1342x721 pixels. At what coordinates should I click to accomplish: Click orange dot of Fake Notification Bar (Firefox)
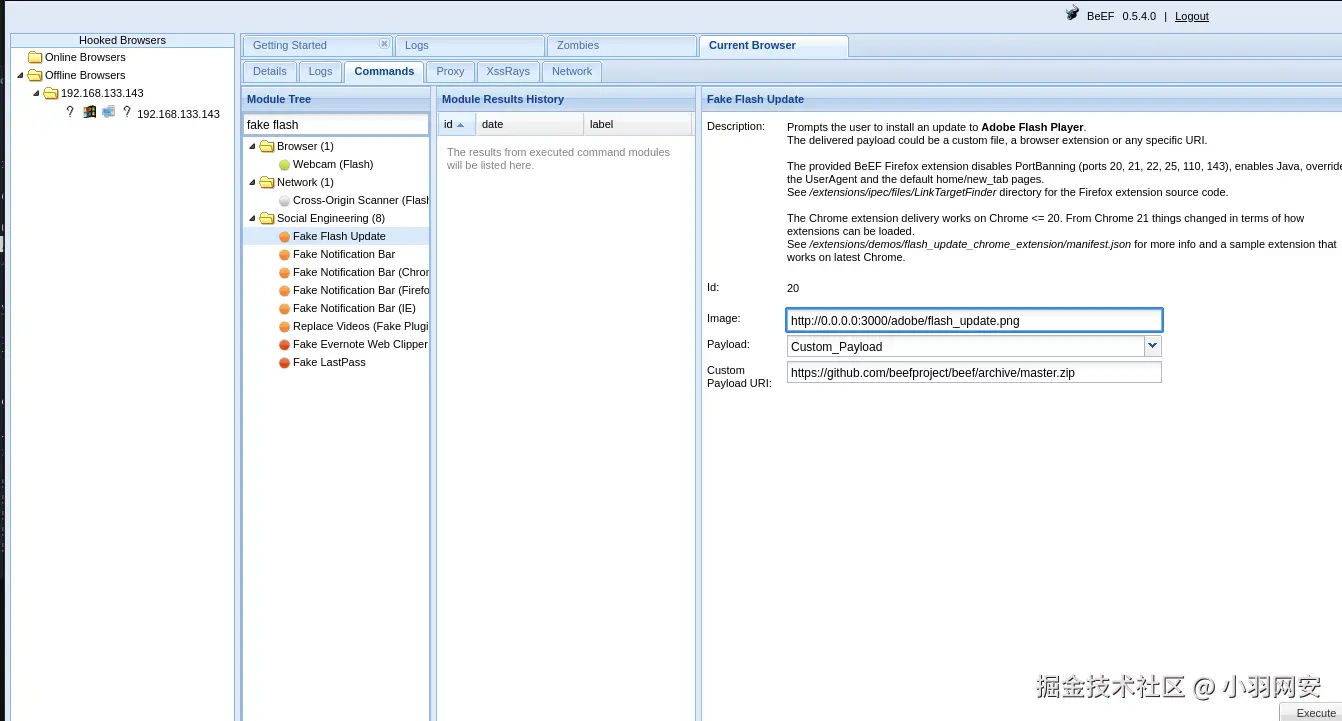tap(284, 290)
